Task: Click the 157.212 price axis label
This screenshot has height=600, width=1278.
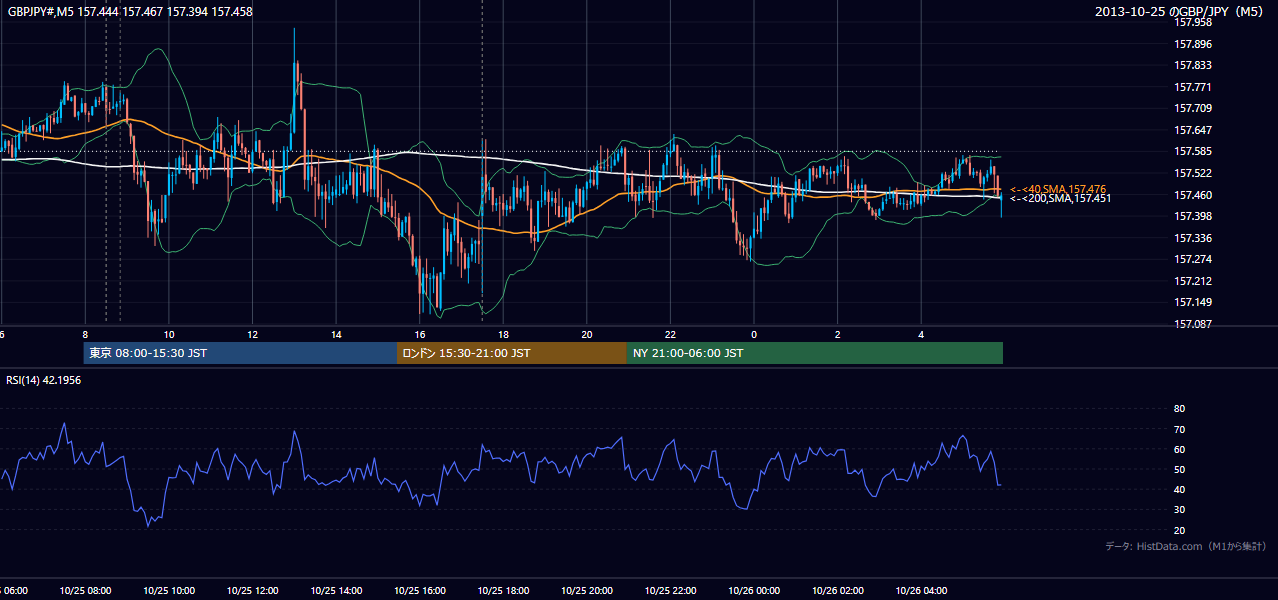Action: point(1192,281)
